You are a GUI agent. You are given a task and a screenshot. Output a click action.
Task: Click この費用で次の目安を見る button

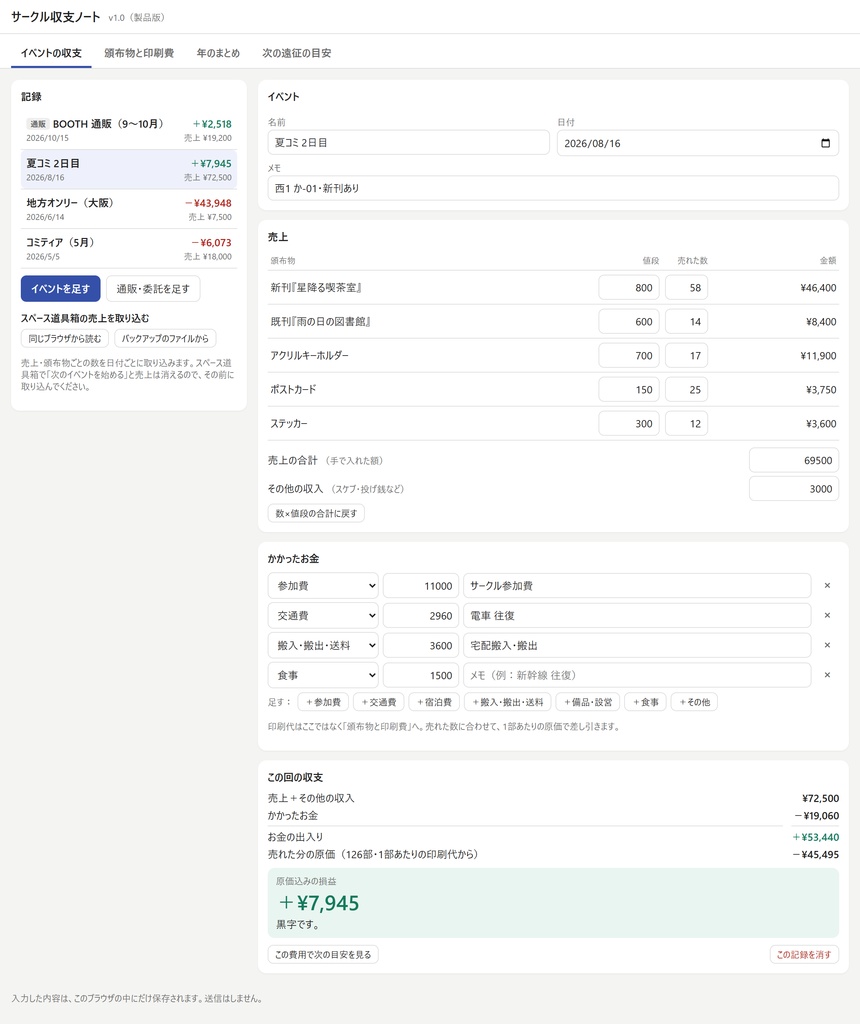(323, 955)
